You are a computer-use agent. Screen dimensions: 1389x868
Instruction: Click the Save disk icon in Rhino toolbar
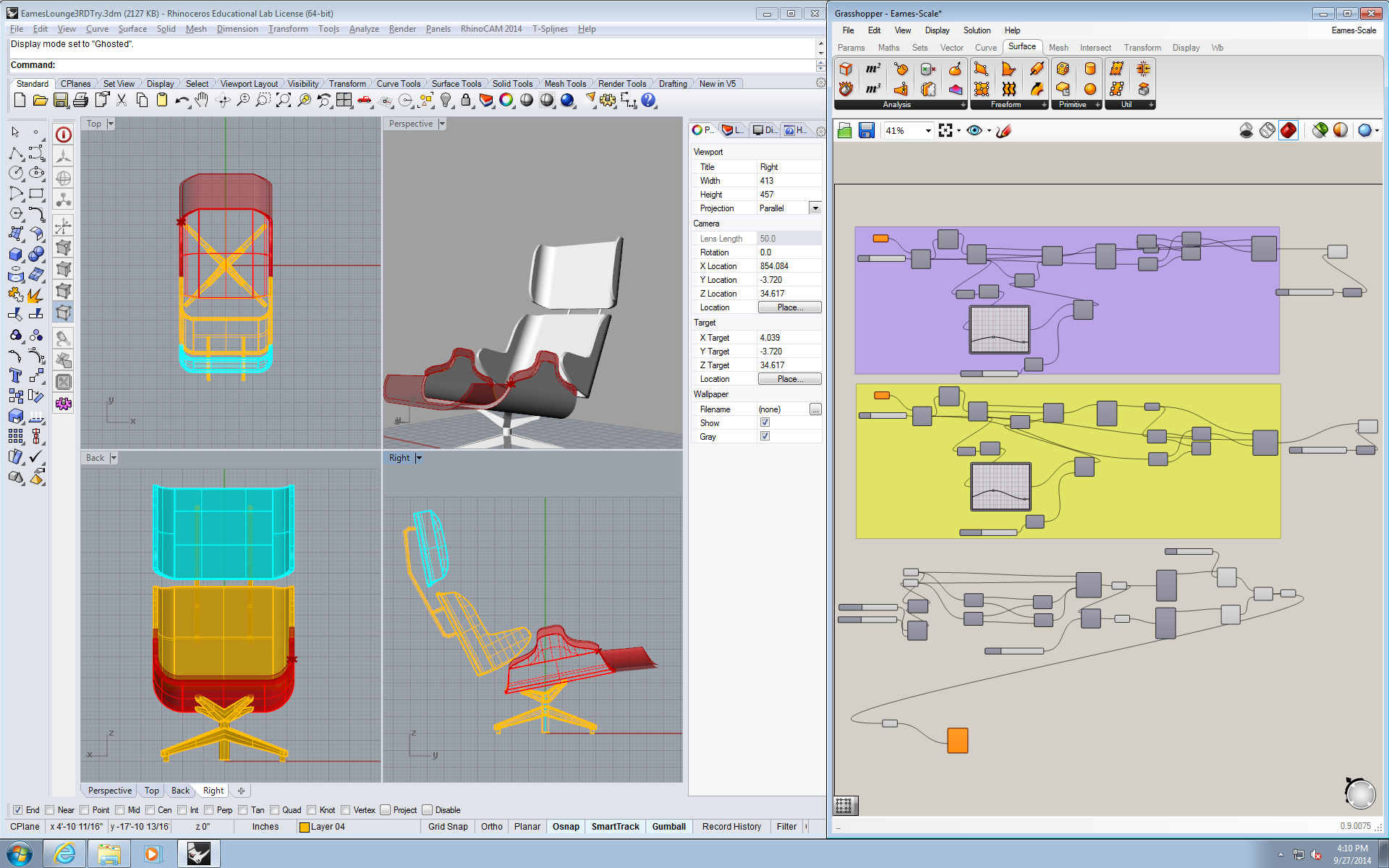point(61,101)
